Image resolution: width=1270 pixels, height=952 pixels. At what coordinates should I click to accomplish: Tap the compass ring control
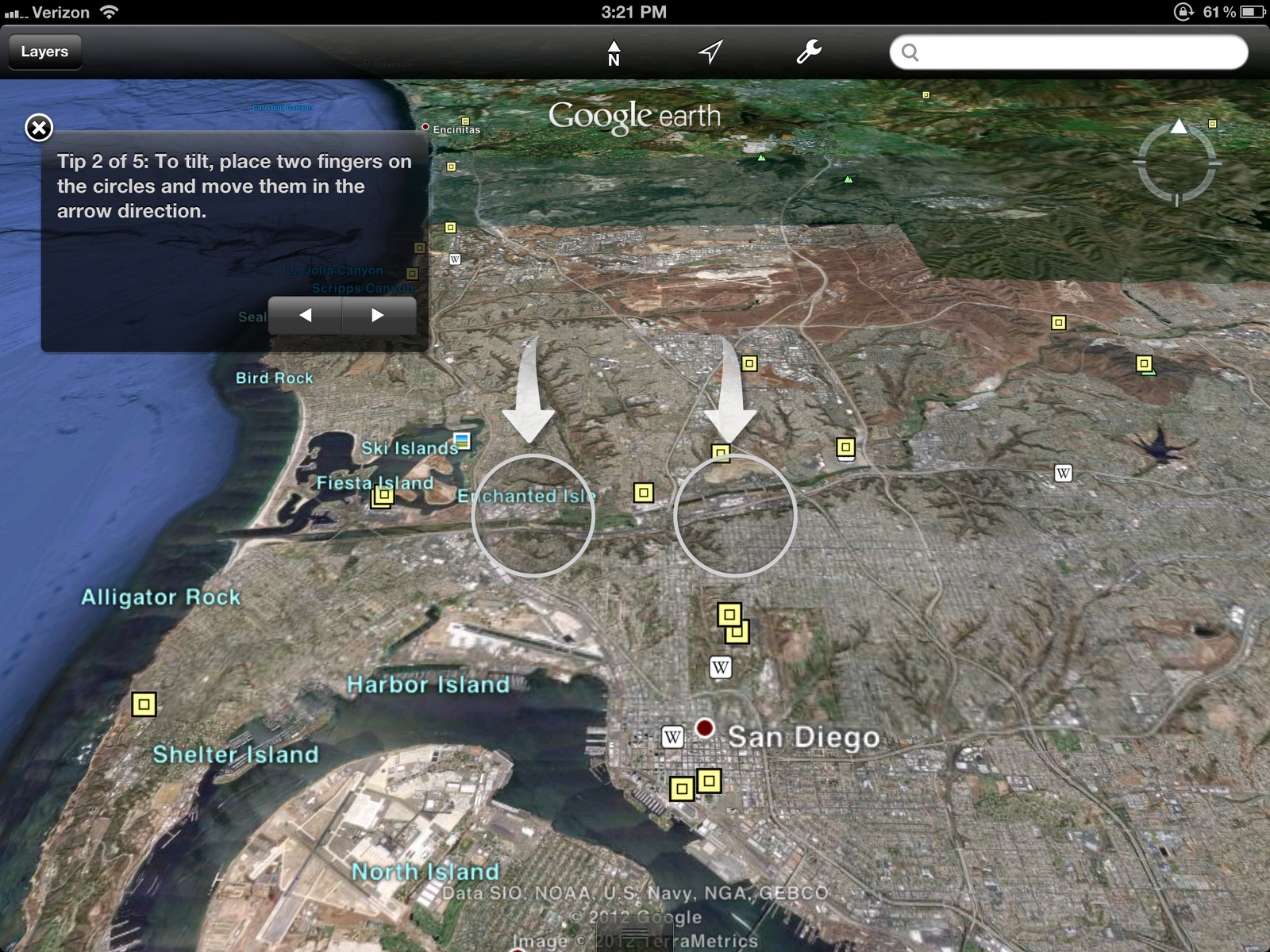click(x=1177, y=163)
